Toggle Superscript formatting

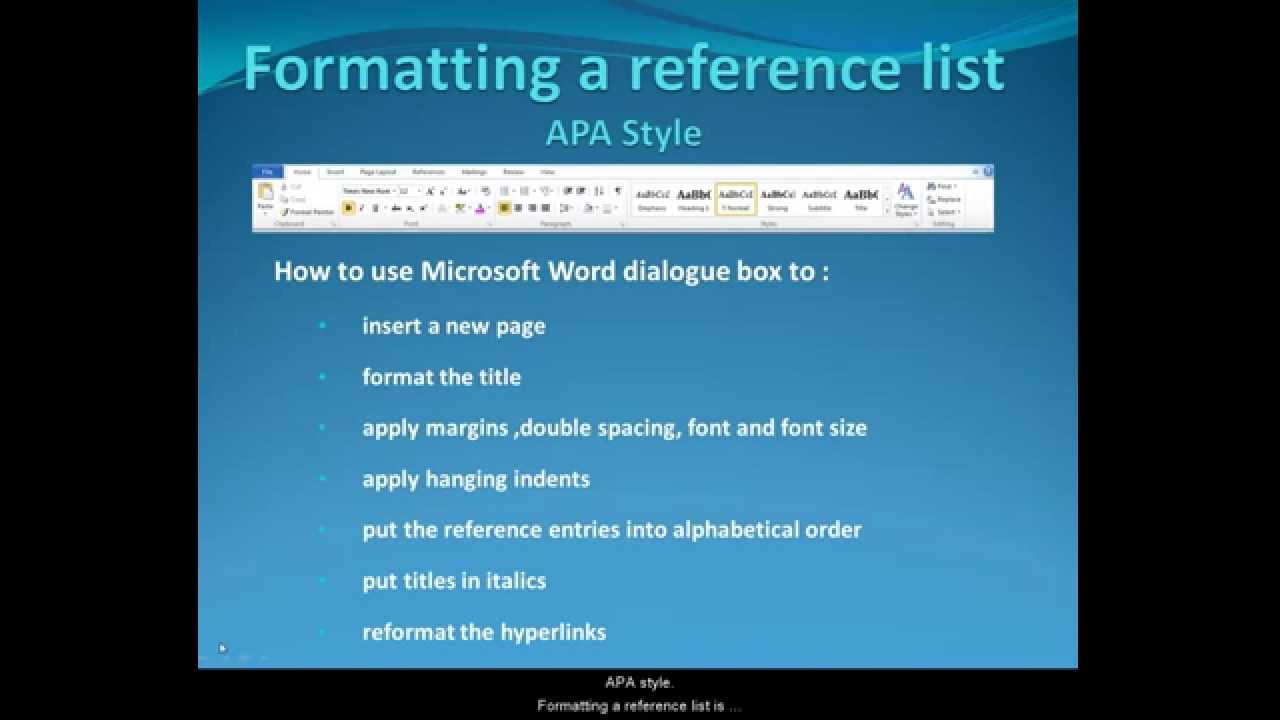point(423,208)
